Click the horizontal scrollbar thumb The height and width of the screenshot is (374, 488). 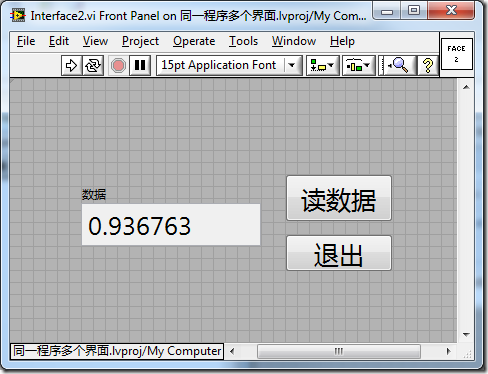pos(339,351)
